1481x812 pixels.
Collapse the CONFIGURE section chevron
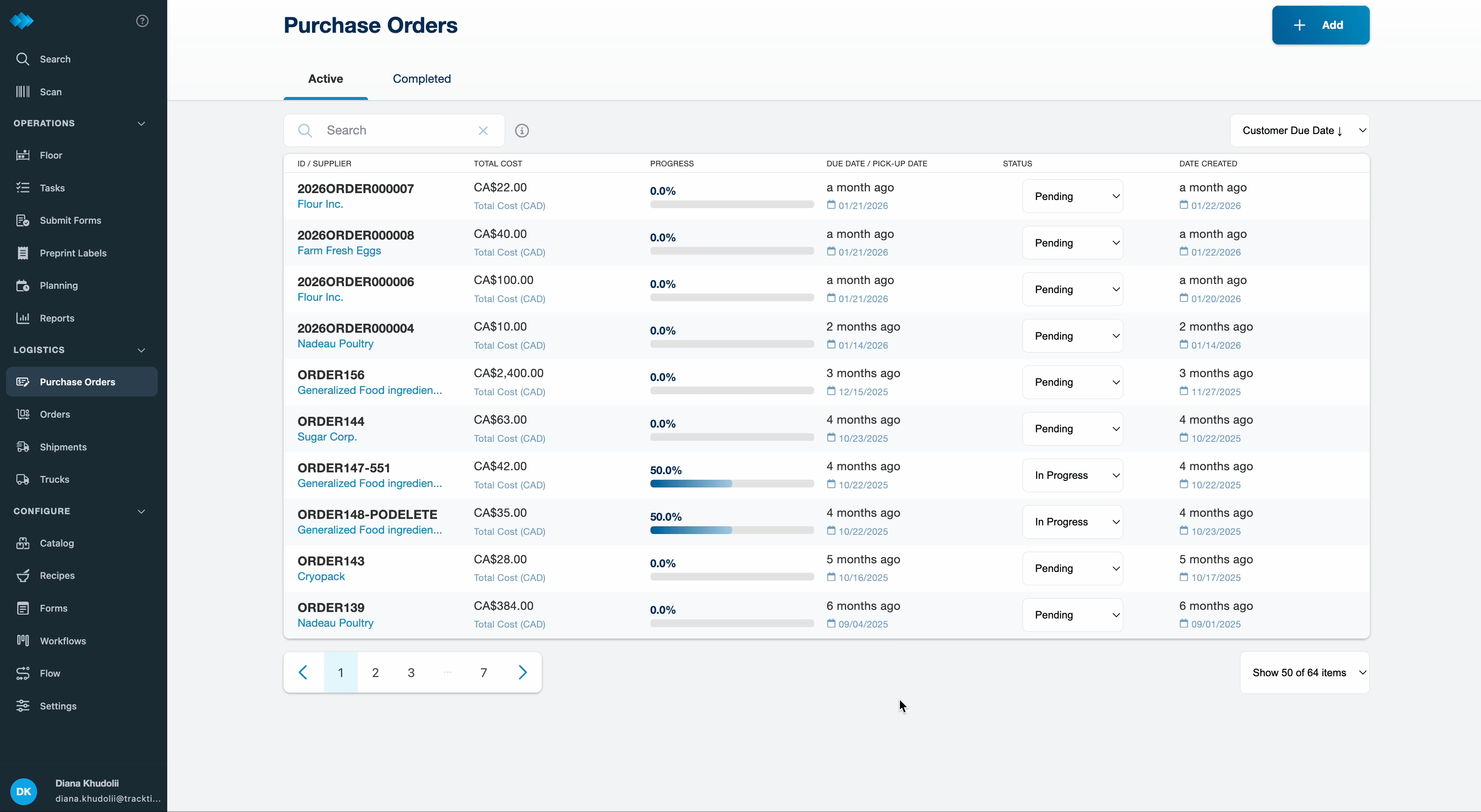(141, 511)
